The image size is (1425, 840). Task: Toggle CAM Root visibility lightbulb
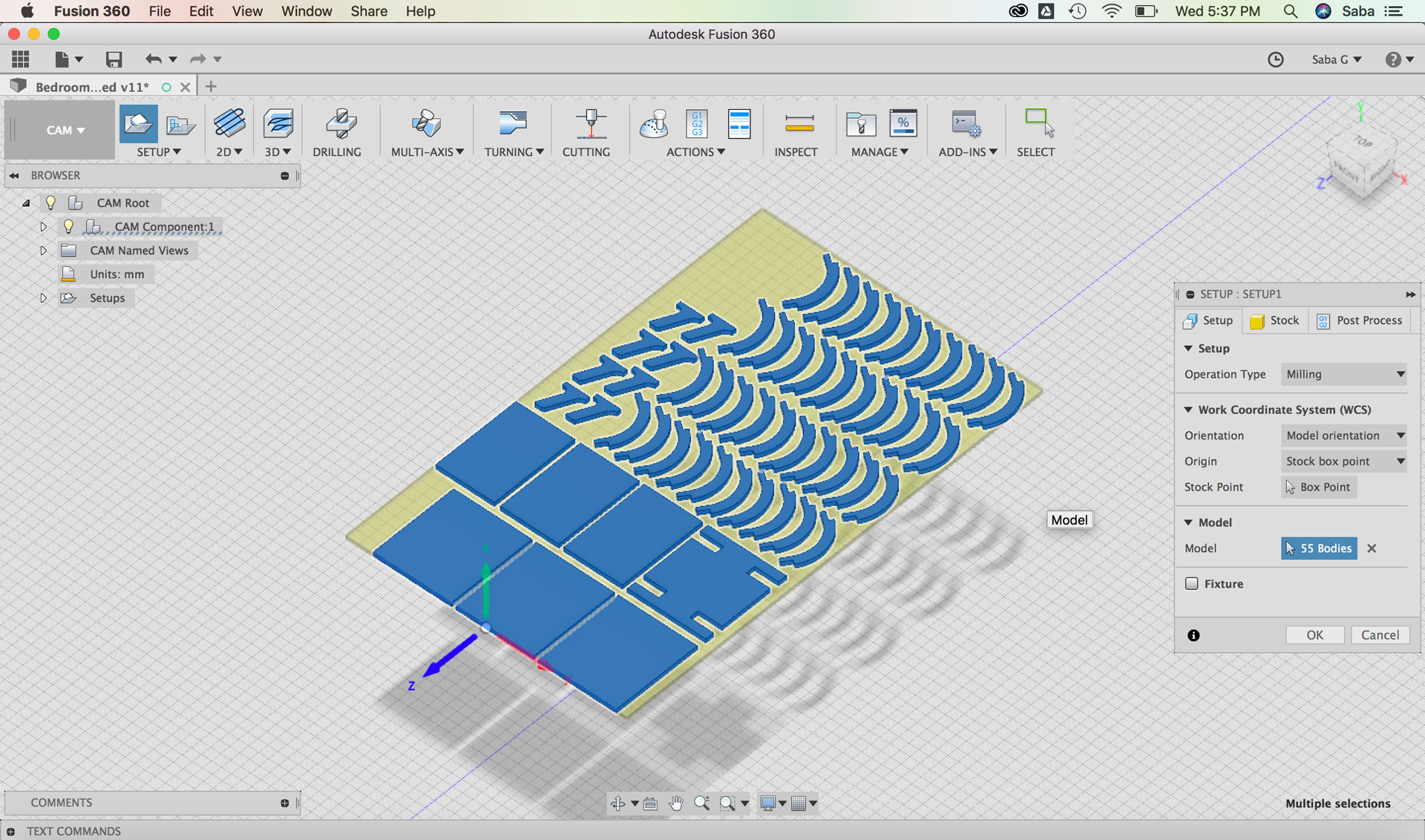coord(50,203)
